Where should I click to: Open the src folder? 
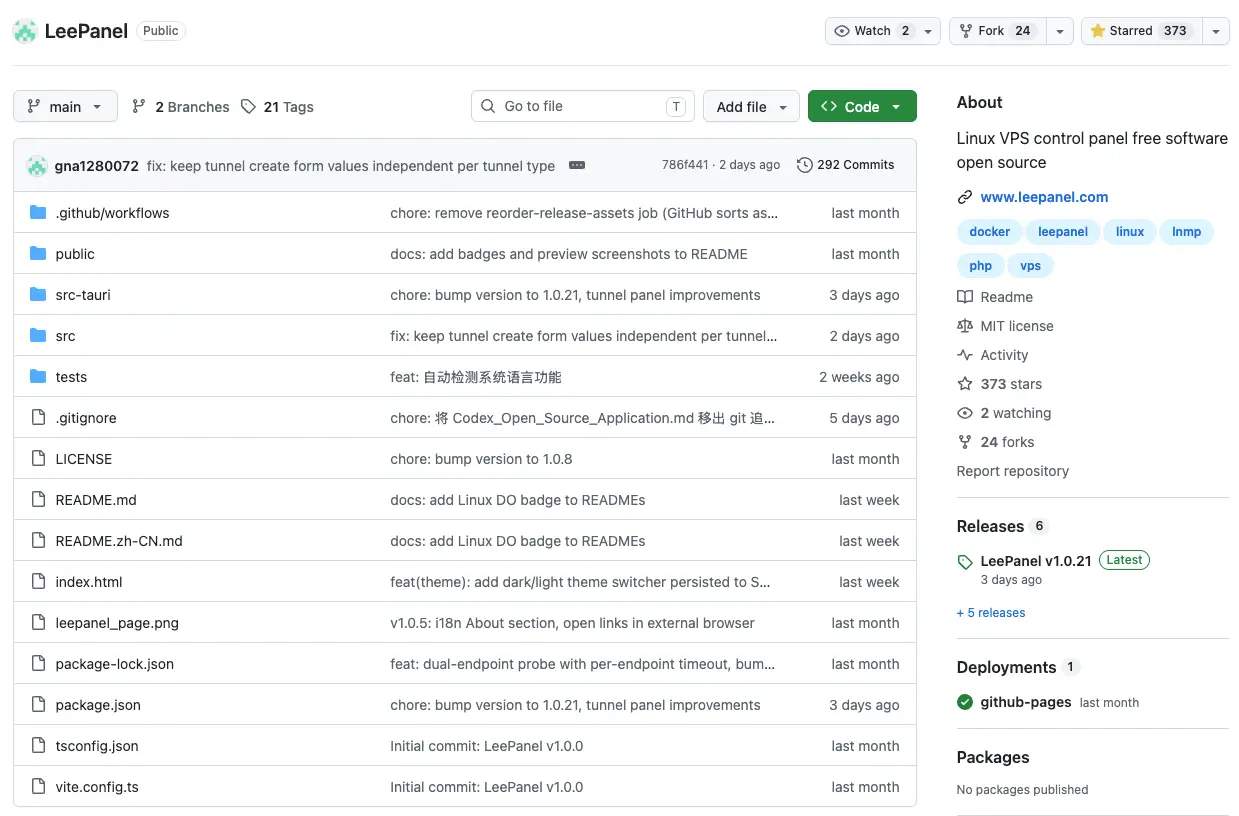coord(65,336)
